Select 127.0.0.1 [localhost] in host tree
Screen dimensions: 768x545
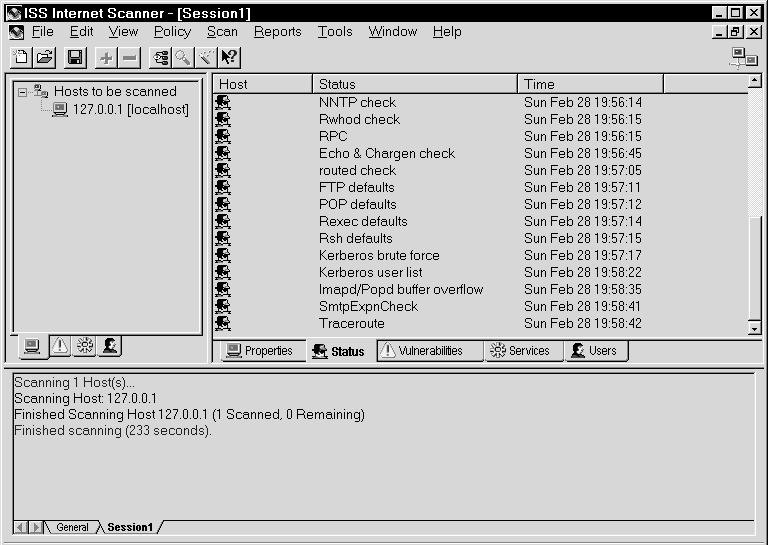(x=130, y=109)
